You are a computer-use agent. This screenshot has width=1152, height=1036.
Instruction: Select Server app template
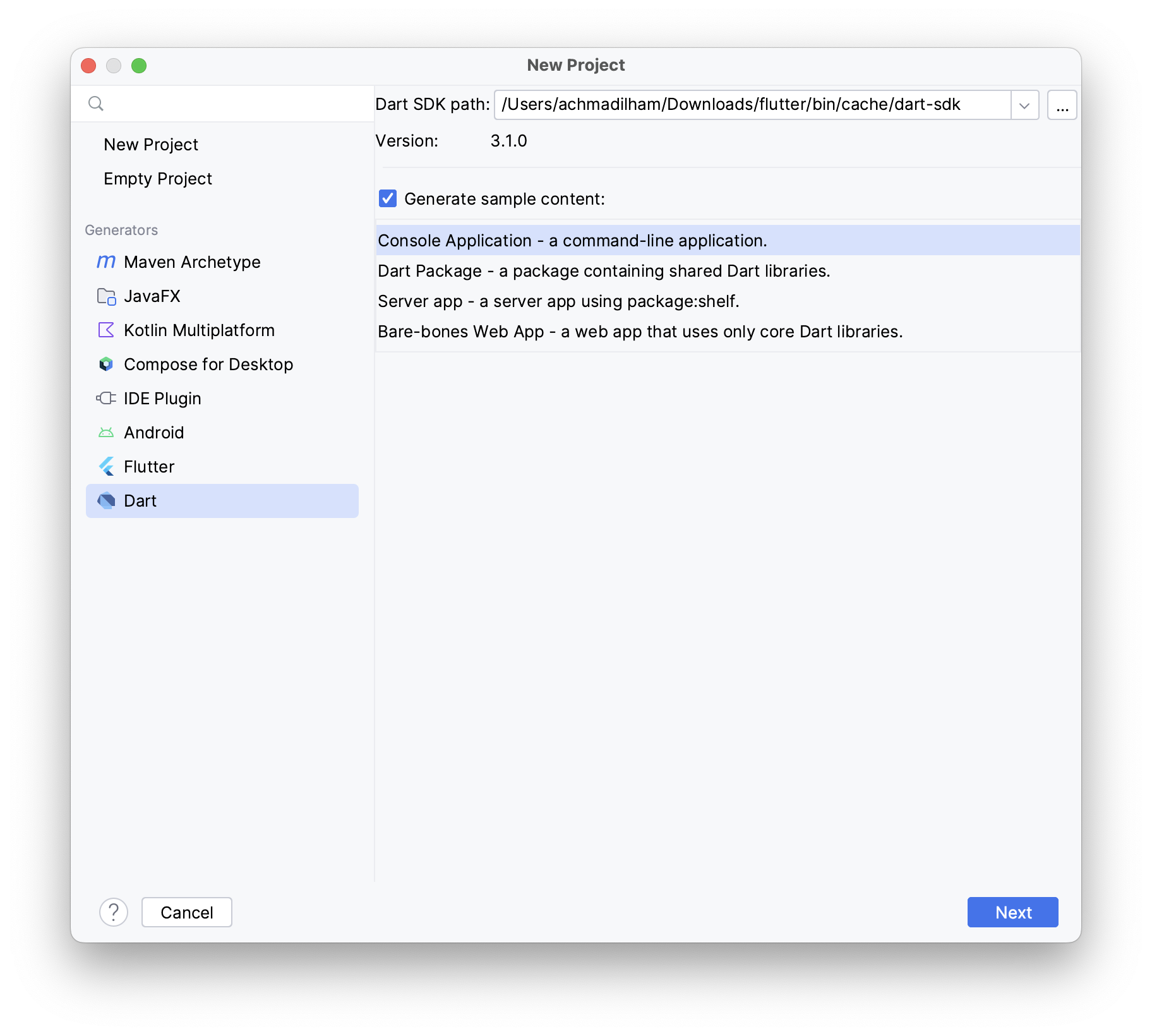click(x=728, y=301)
